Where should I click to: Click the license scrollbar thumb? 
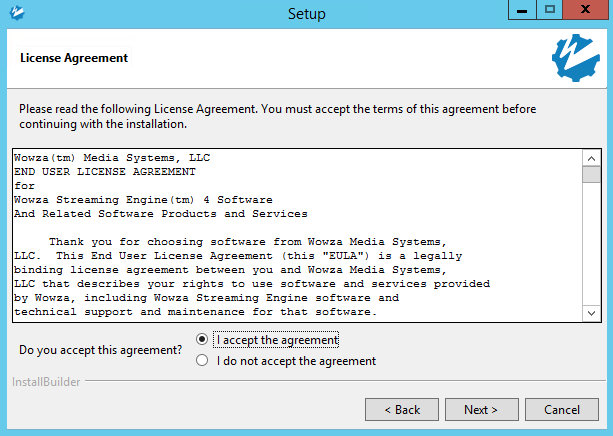point(591,176)
